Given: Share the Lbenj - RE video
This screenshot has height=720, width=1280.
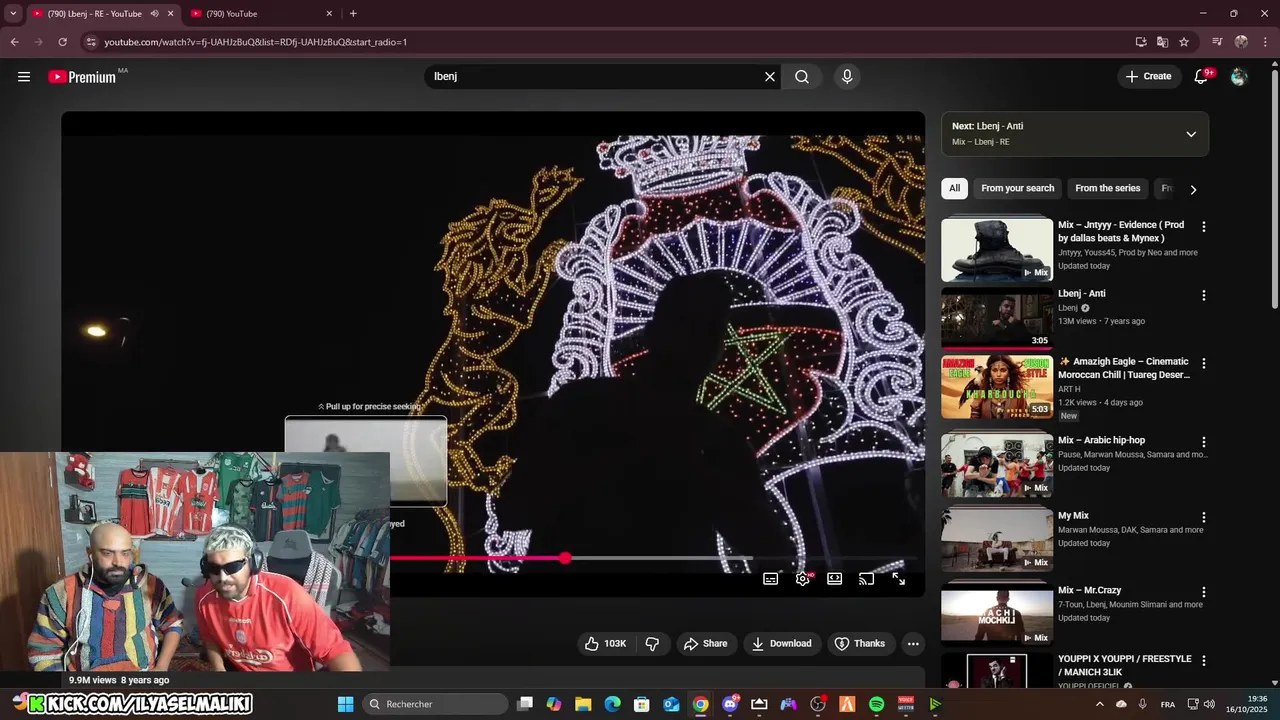Looking at the screenshot, I should pos(706,643).
